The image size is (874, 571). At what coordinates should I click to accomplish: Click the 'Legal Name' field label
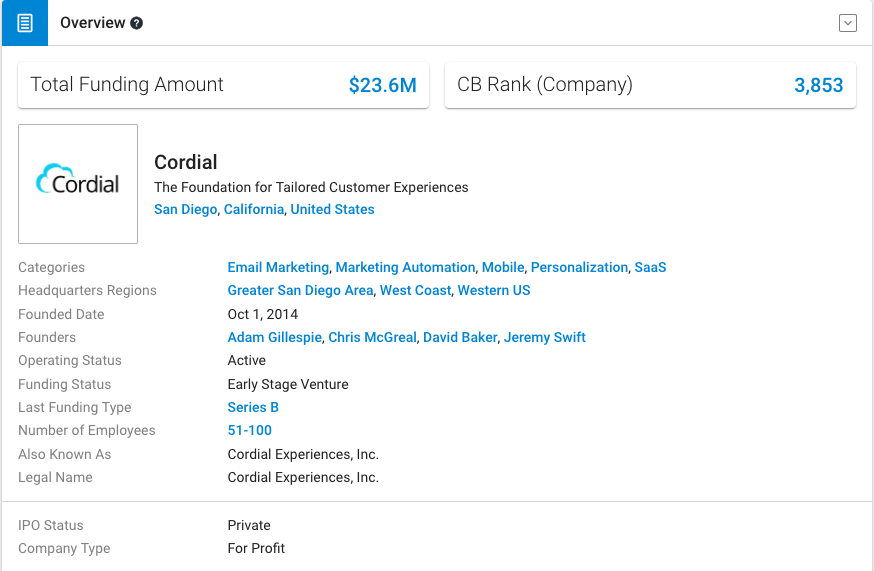click(55, 477)
